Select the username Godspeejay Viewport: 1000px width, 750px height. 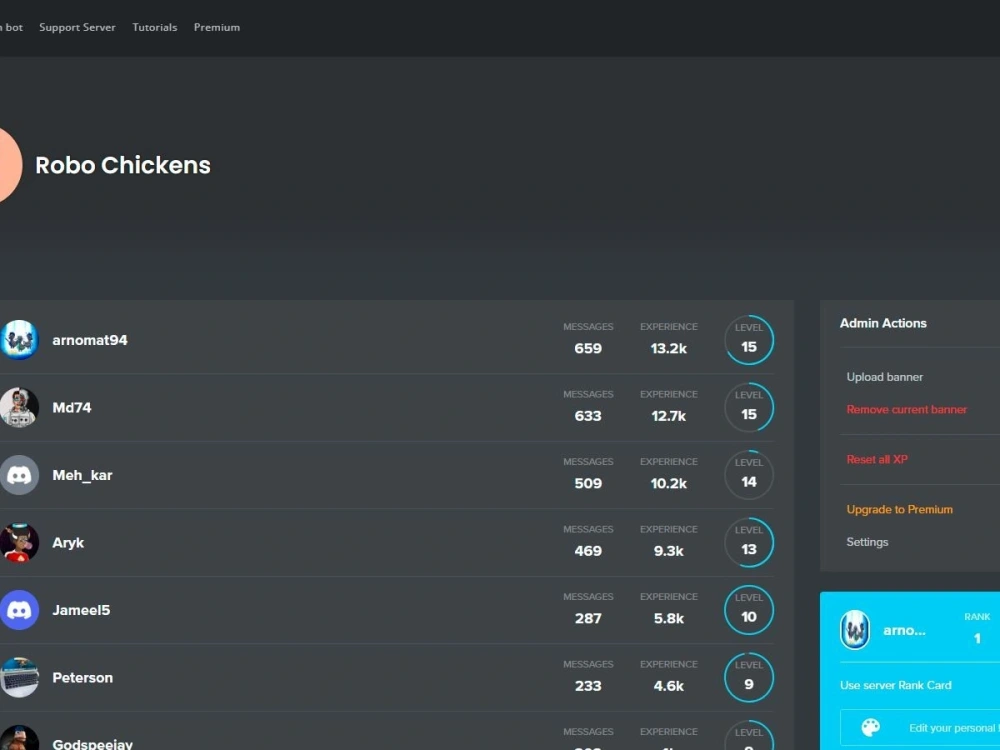(92, 744)
